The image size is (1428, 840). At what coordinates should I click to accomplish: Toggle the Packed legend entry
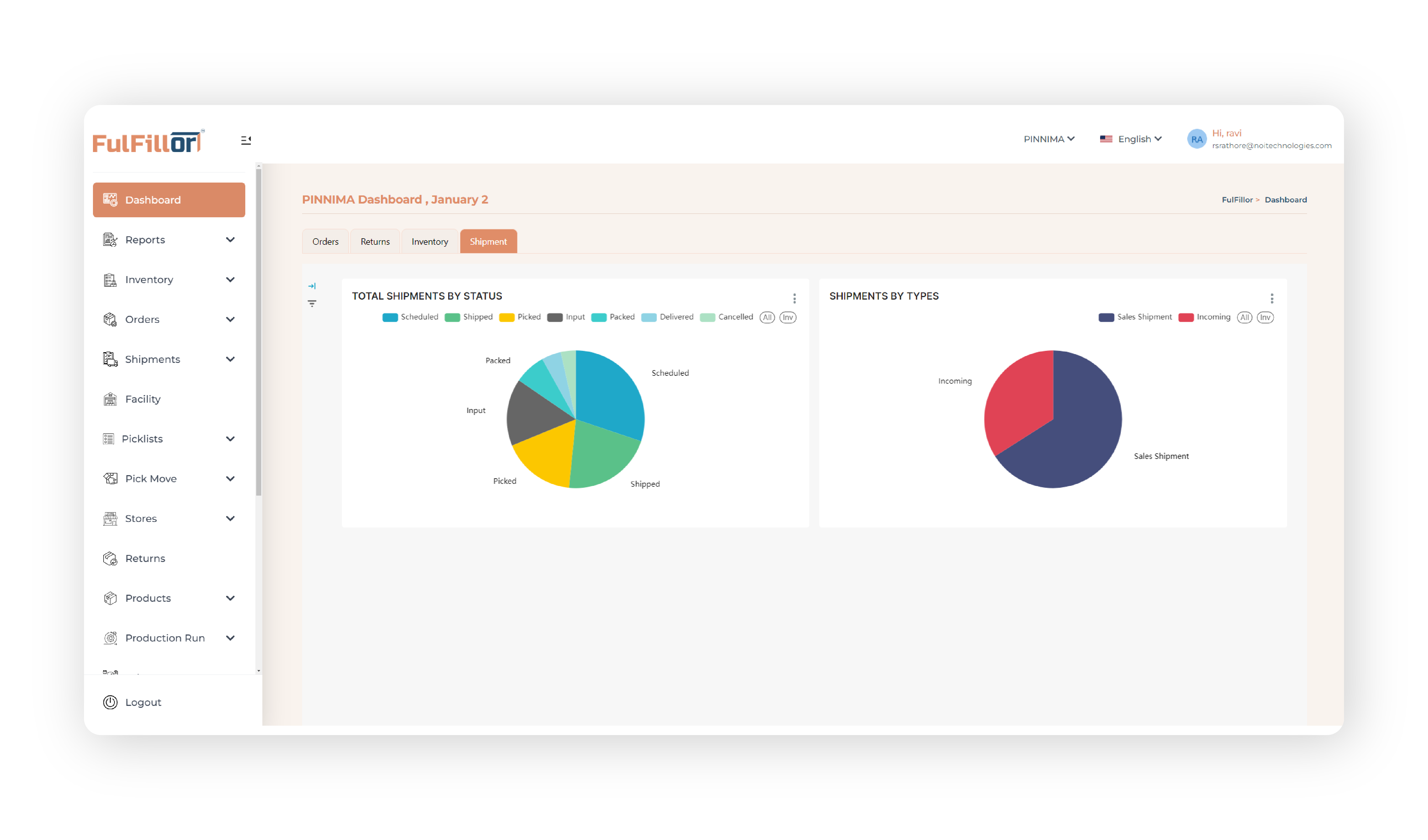point(613,317)
